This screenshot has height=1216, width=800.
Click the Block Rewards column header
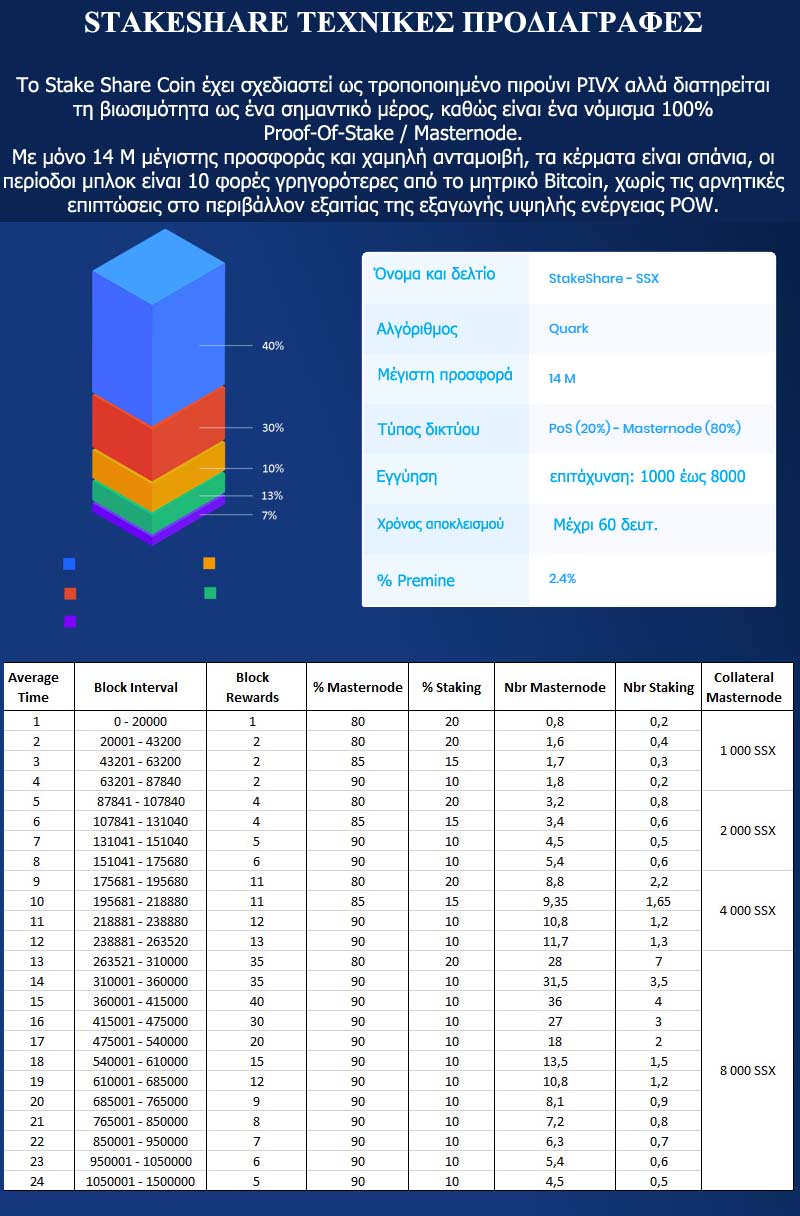pyautogui.click(x=258, y=686)
